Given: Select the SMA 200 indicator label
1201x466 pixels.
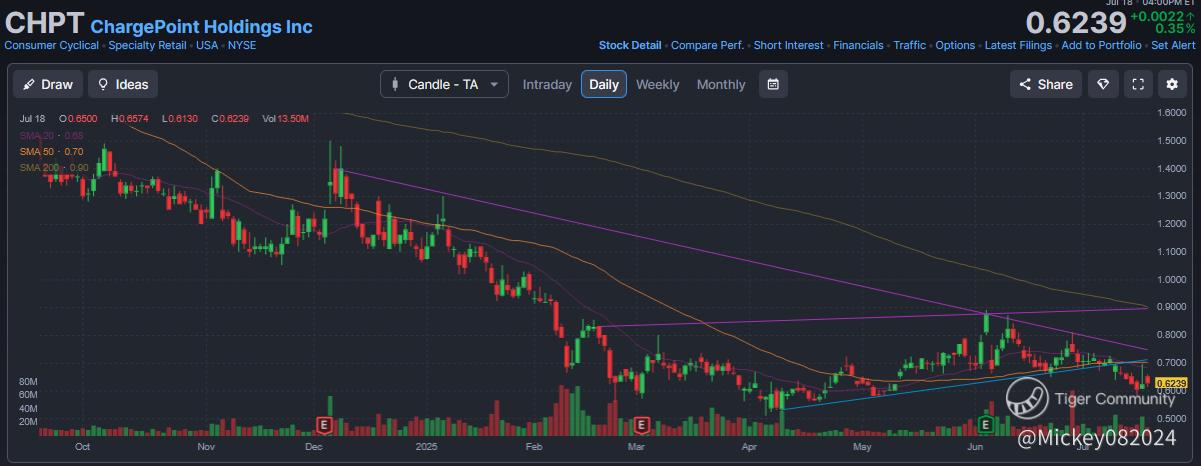Looking at the screenshot, I should click(54, 168).
